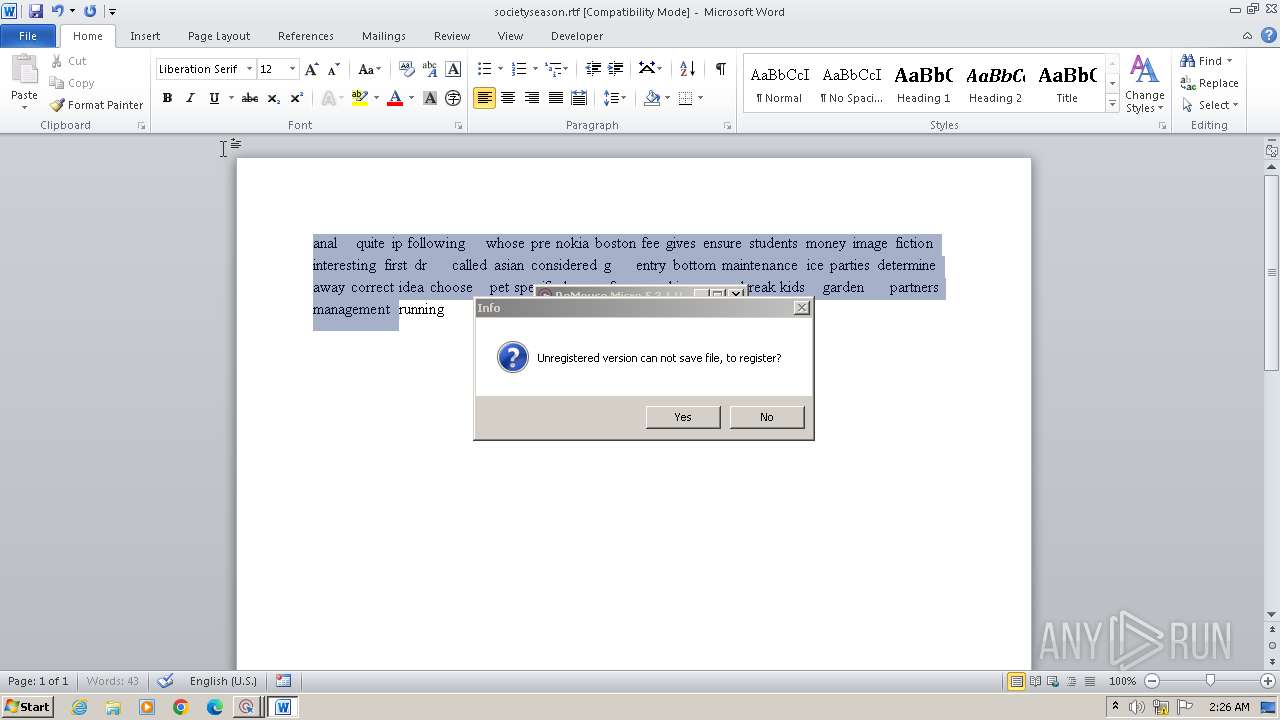
Task: Open Change Styles gallery options
Action: (x=1144, y=84)
